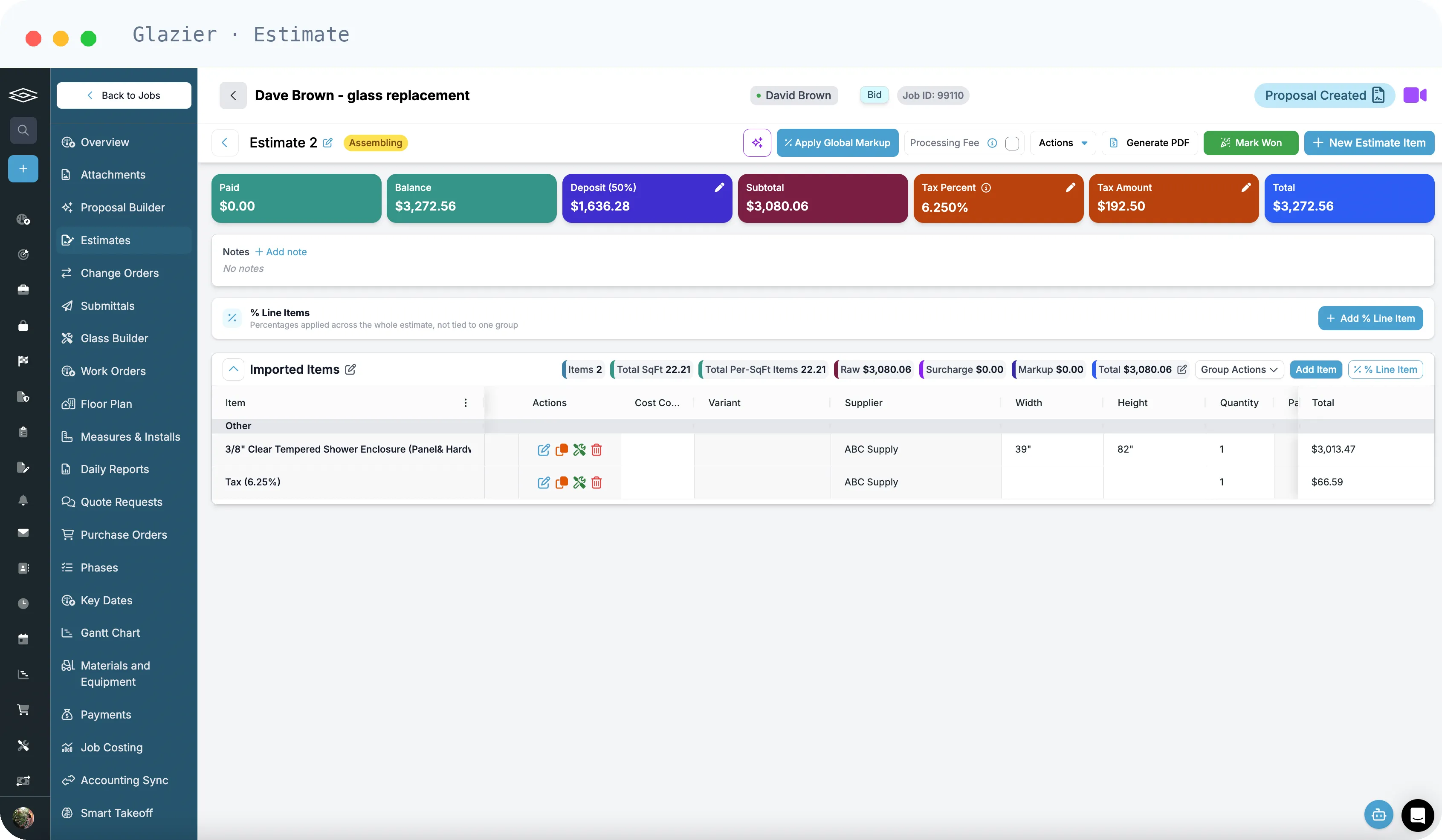The image size is (1442, 840).
Task: Click the user avatar at bottom left
Action: click(x=23, y=817)
